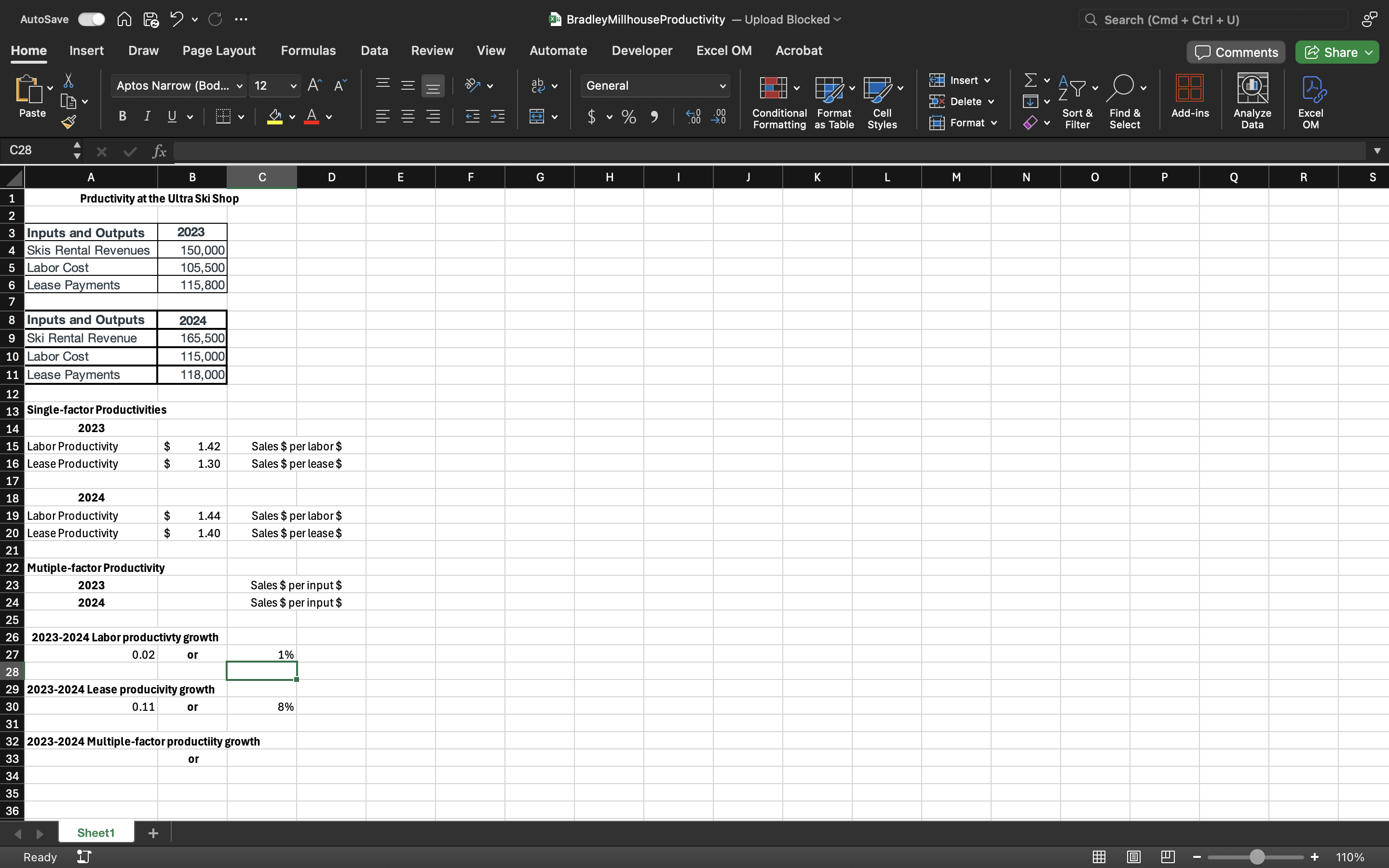Click the Cut scissors icon
Viewport: 1389px width, 868px height.
(x=68, y=81)
